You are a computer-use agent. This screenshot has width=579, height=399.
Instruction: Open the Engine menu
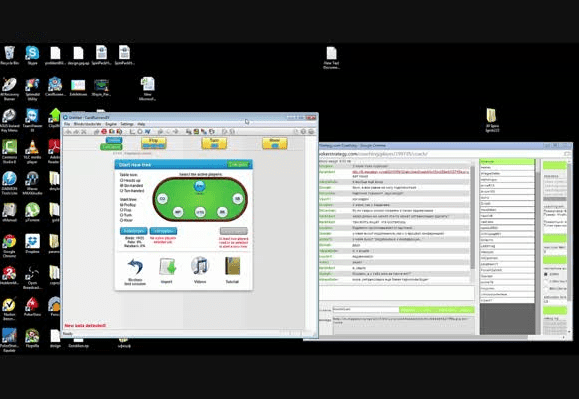click(x=111, y=124)
